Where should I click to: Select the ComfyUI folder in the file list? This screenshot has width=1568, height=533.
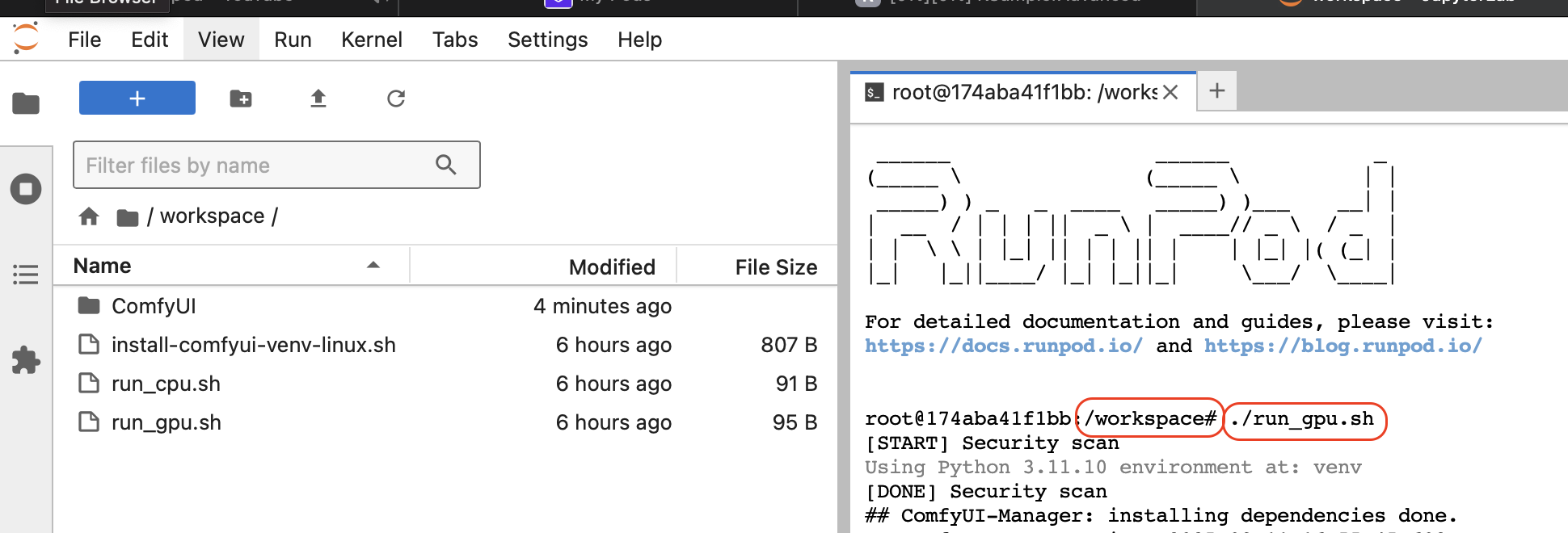pos(154,306)
